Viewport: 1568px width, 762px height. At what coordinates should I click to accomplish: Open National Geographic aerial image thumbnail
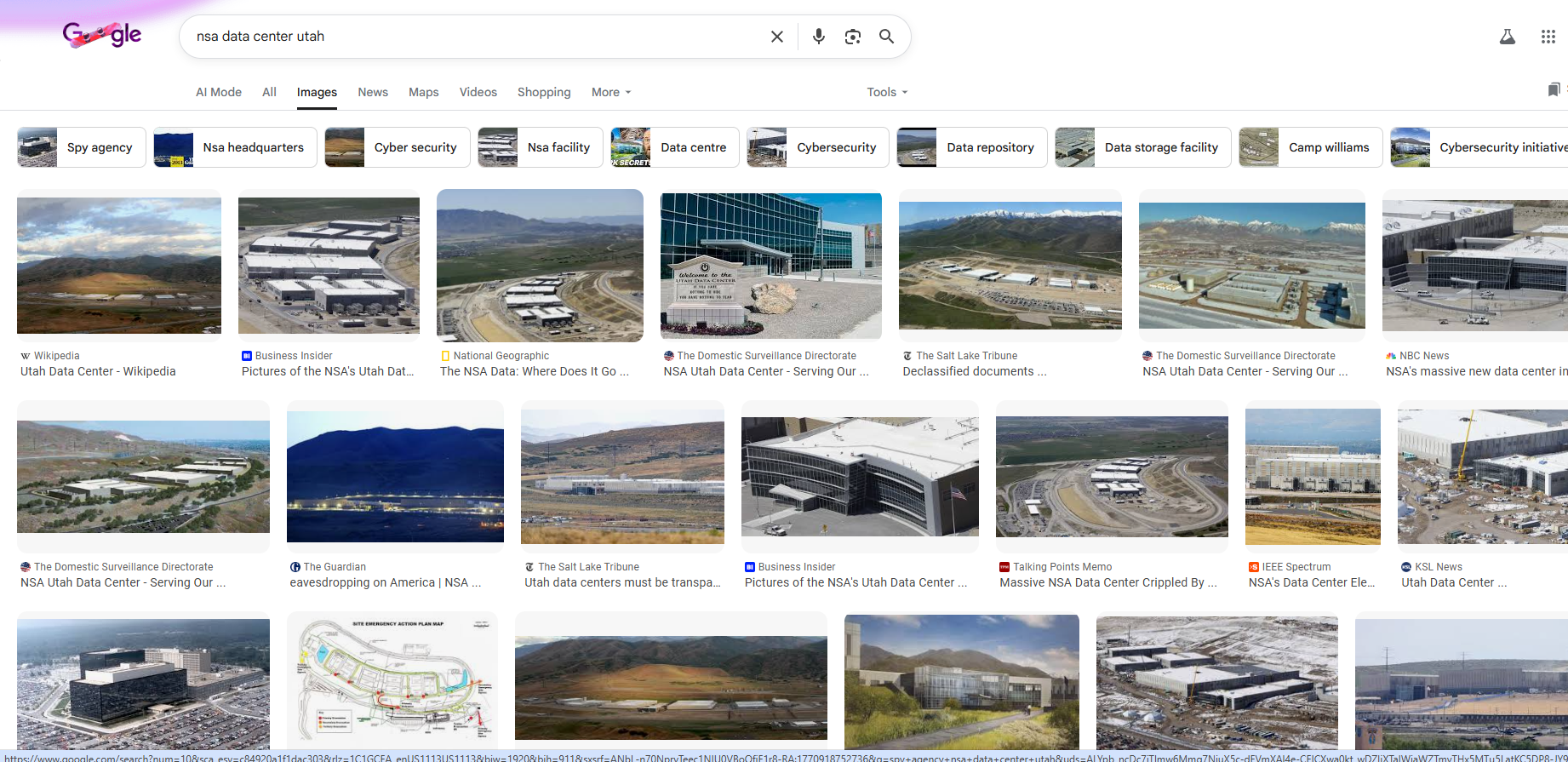(x=540, y=266)
